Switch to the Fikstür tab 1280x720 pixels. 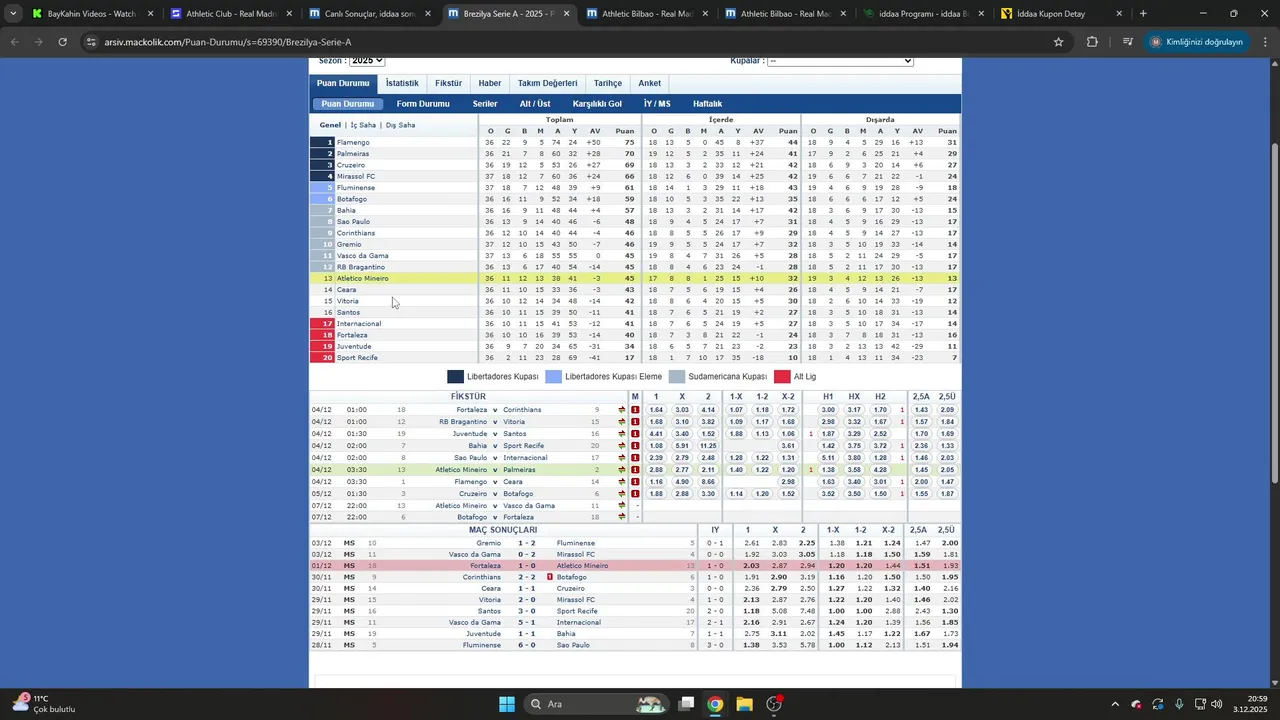(x=449, y=84)
